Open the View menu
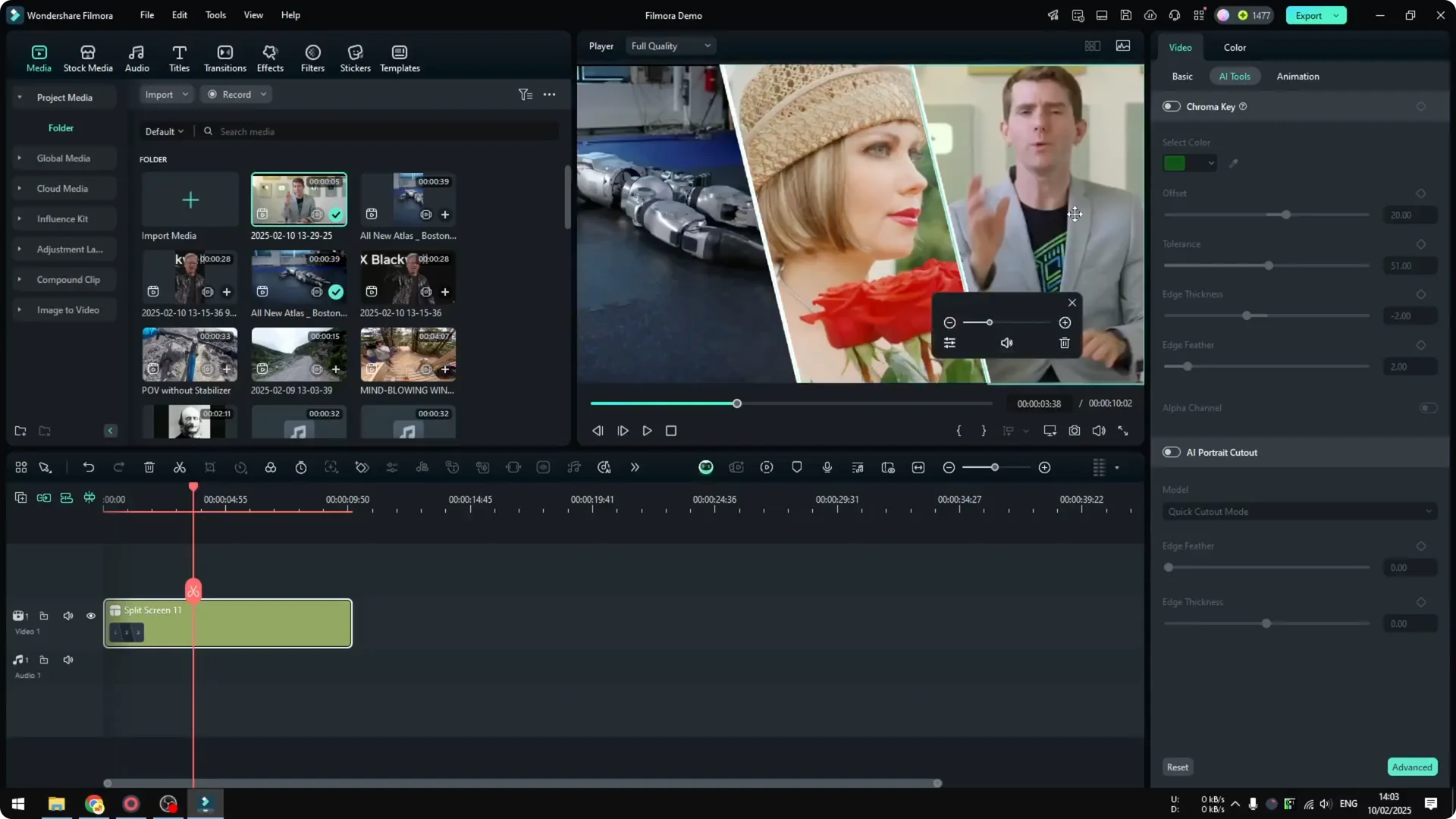 (253, 15)
